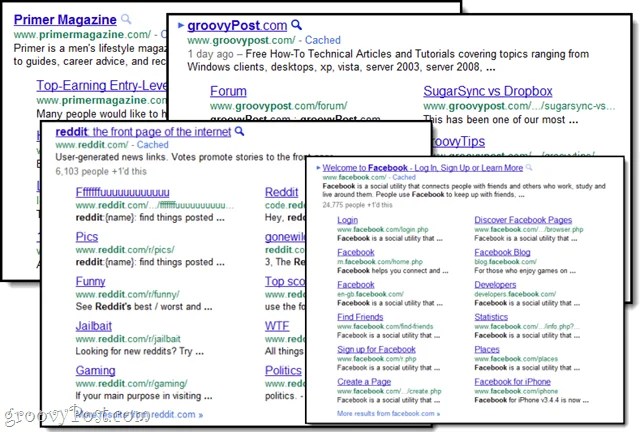Open the groovyPost.com result title
This screenshot has width=640, height=432.
[x=237, y=25]
